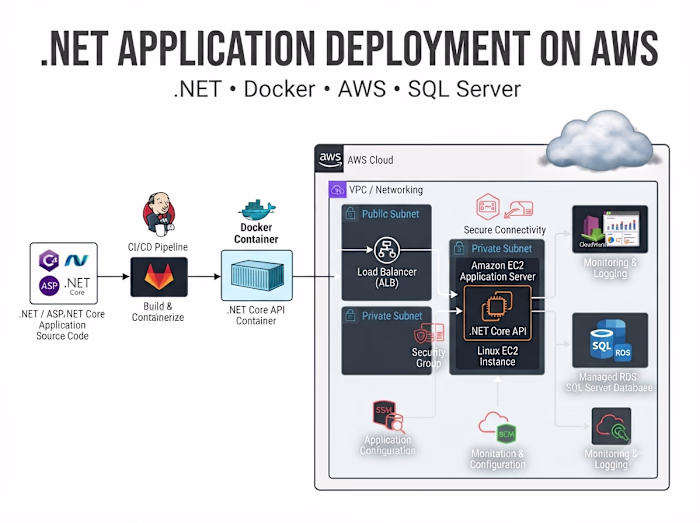
Task: Click the purple ASP circle logo
Action: coord(49,286)
